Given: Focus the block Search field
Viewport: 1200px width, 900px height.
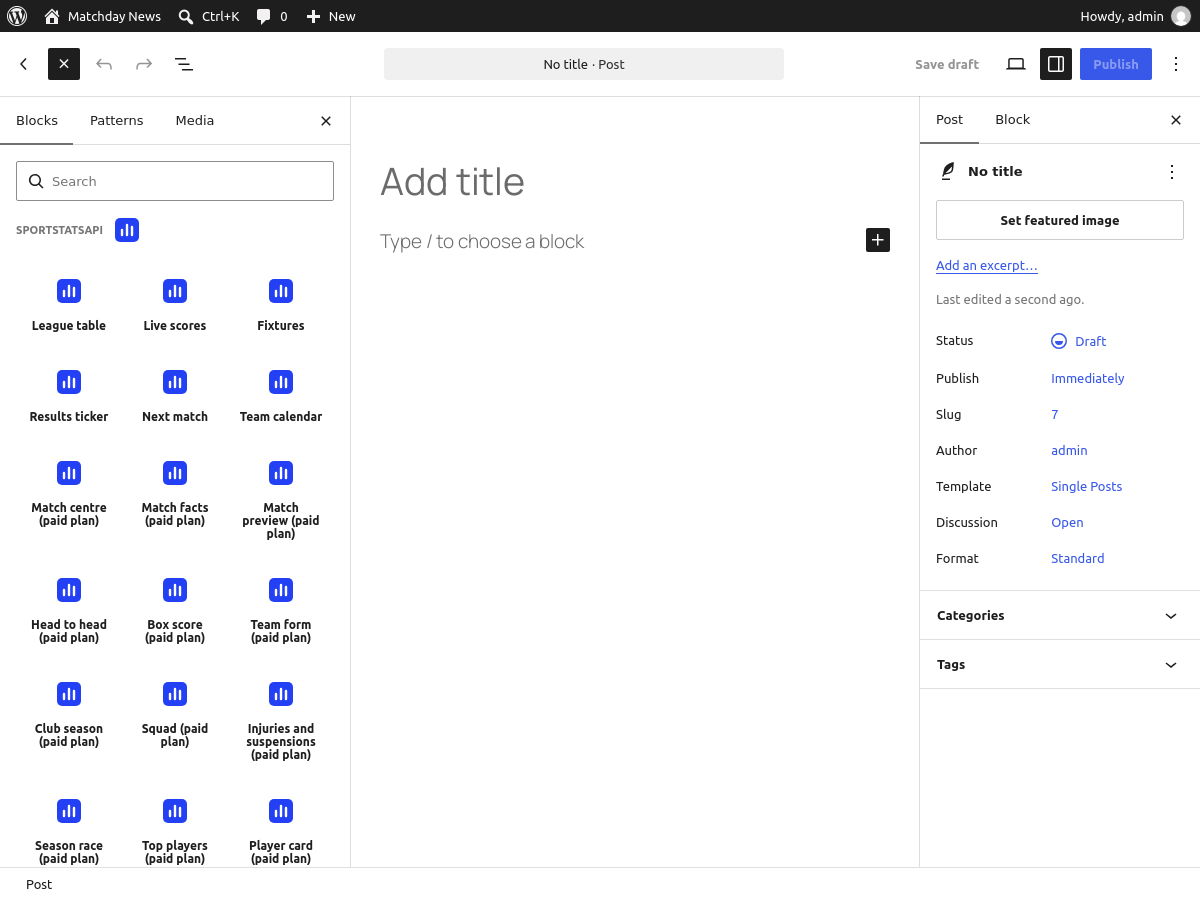Looking at the screenshot, I should (x=175, y=181).
